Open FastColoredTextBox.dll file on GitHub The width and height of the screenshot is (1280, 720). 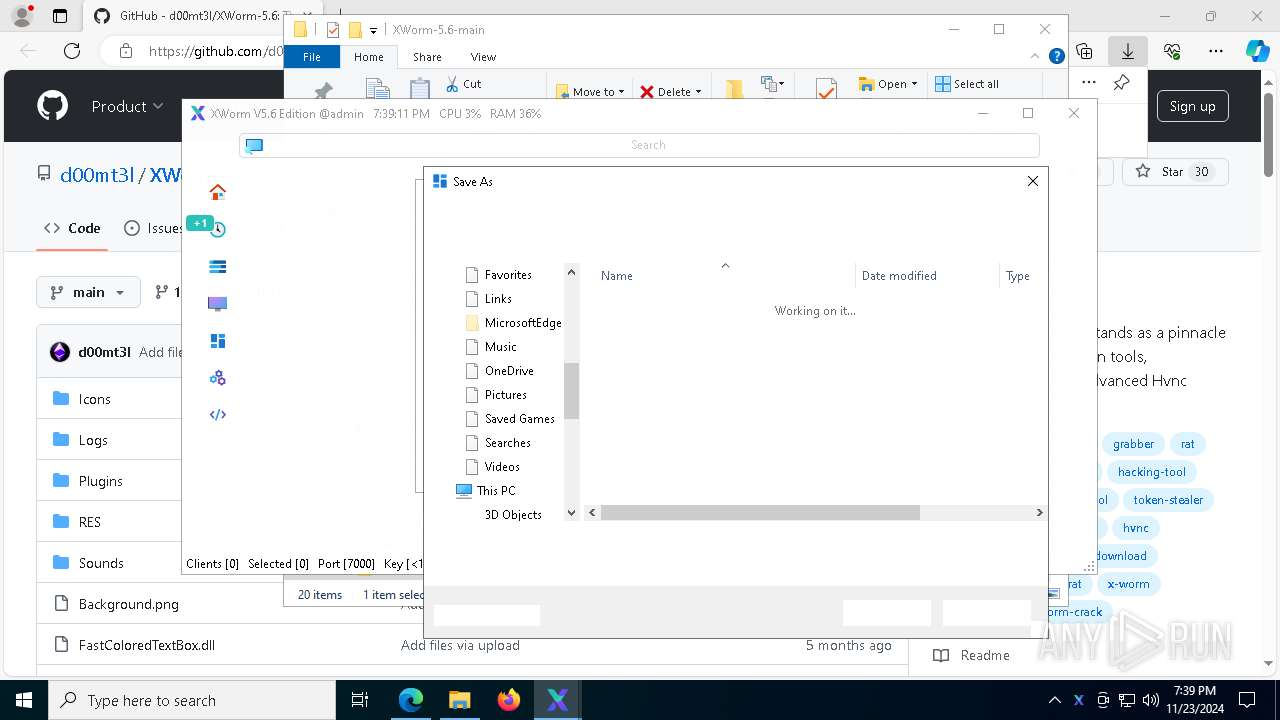(x=147, y=645)
